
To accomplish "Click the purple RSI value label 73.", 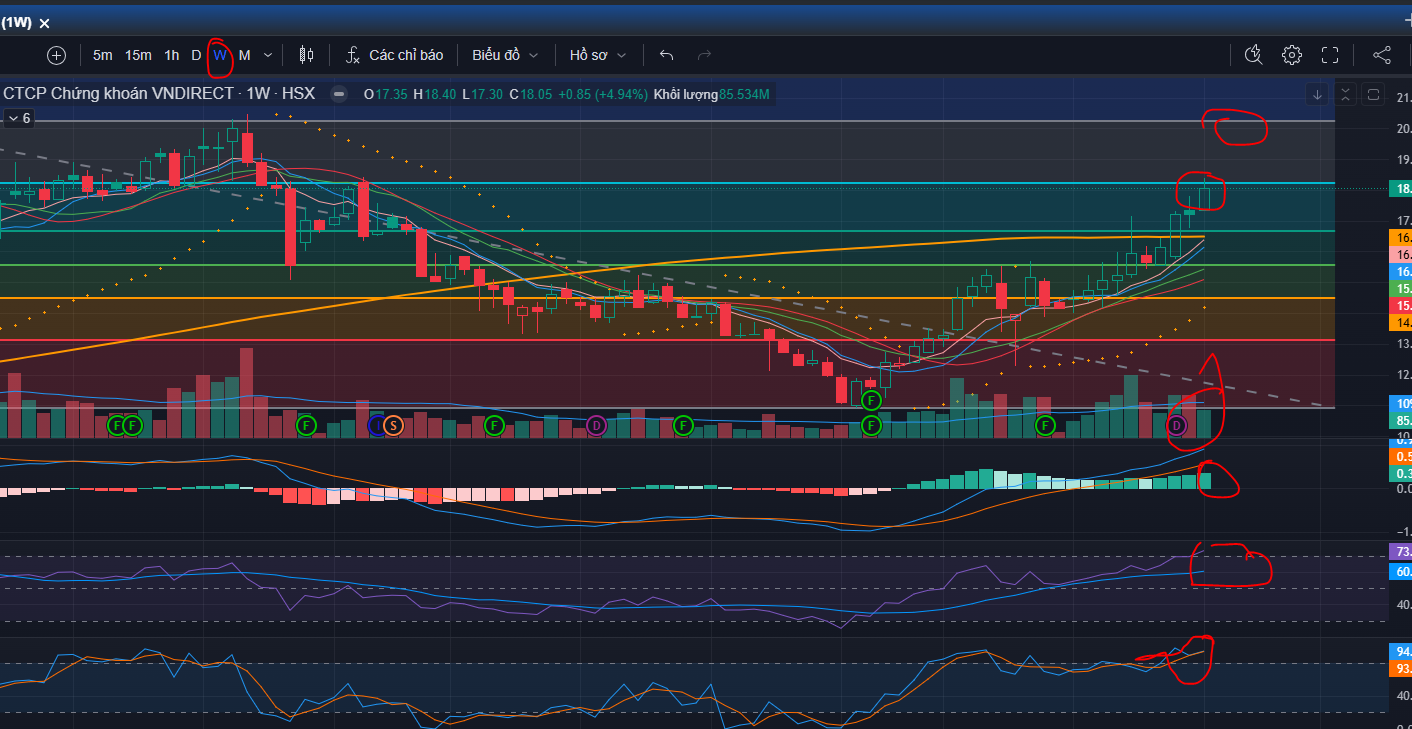I will pyautogui.click(x=1401, y=552).
